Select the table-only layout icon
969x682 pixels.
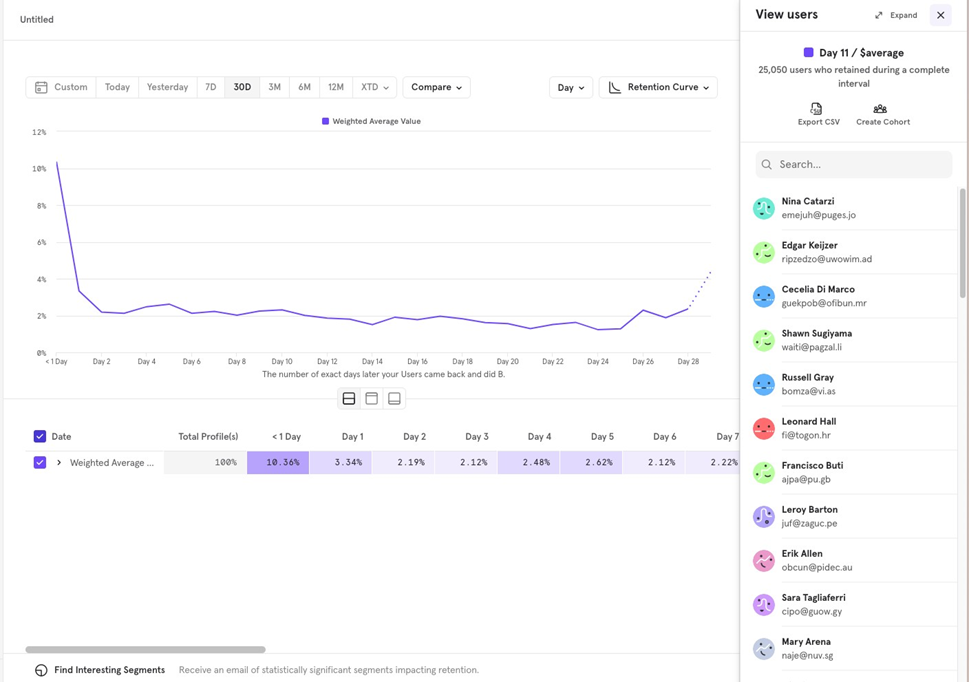click(x=394, y=399)
